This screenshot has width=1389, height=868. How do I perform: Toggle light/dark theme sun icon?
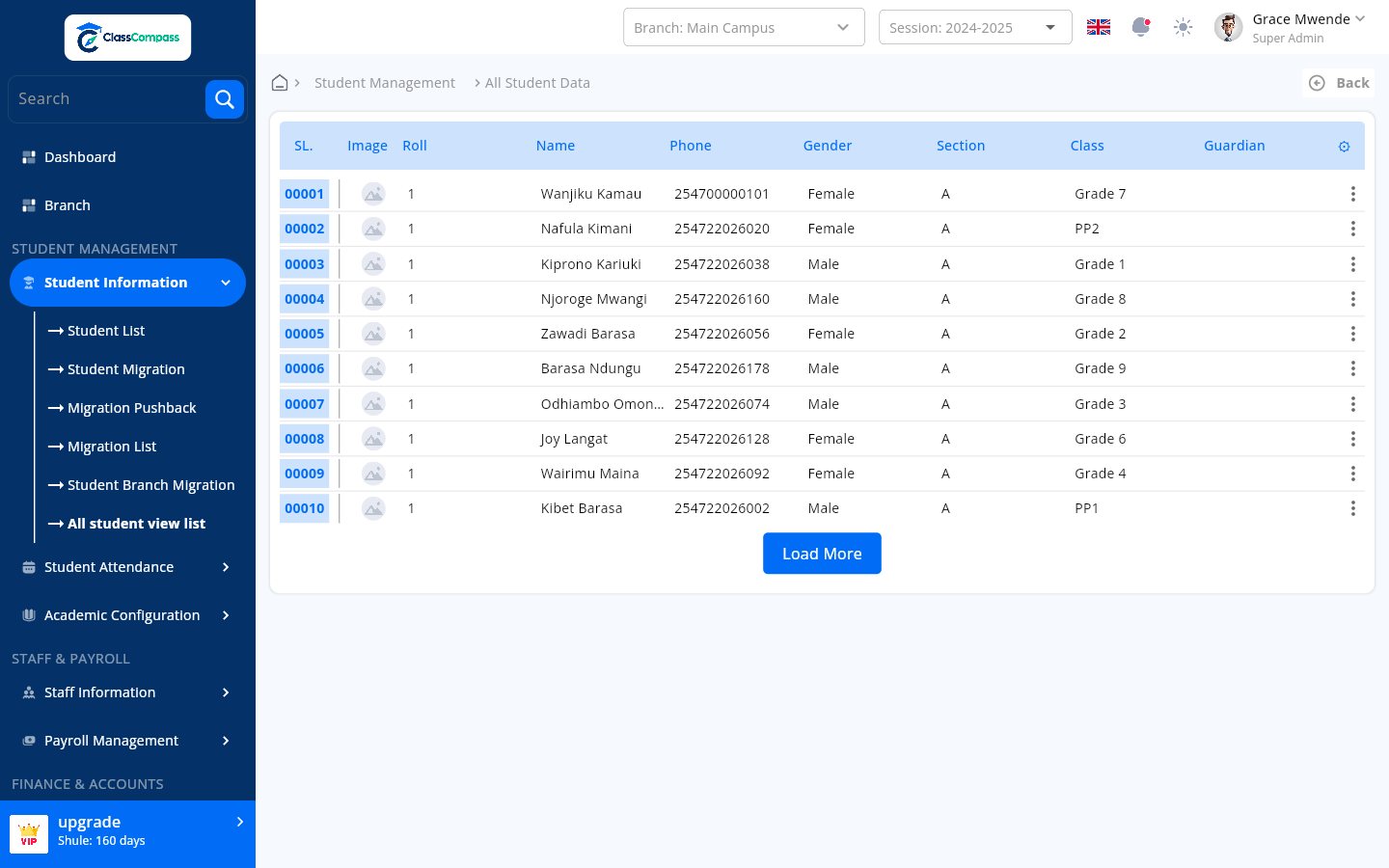pyautogui.click(x=1183, y=27)
